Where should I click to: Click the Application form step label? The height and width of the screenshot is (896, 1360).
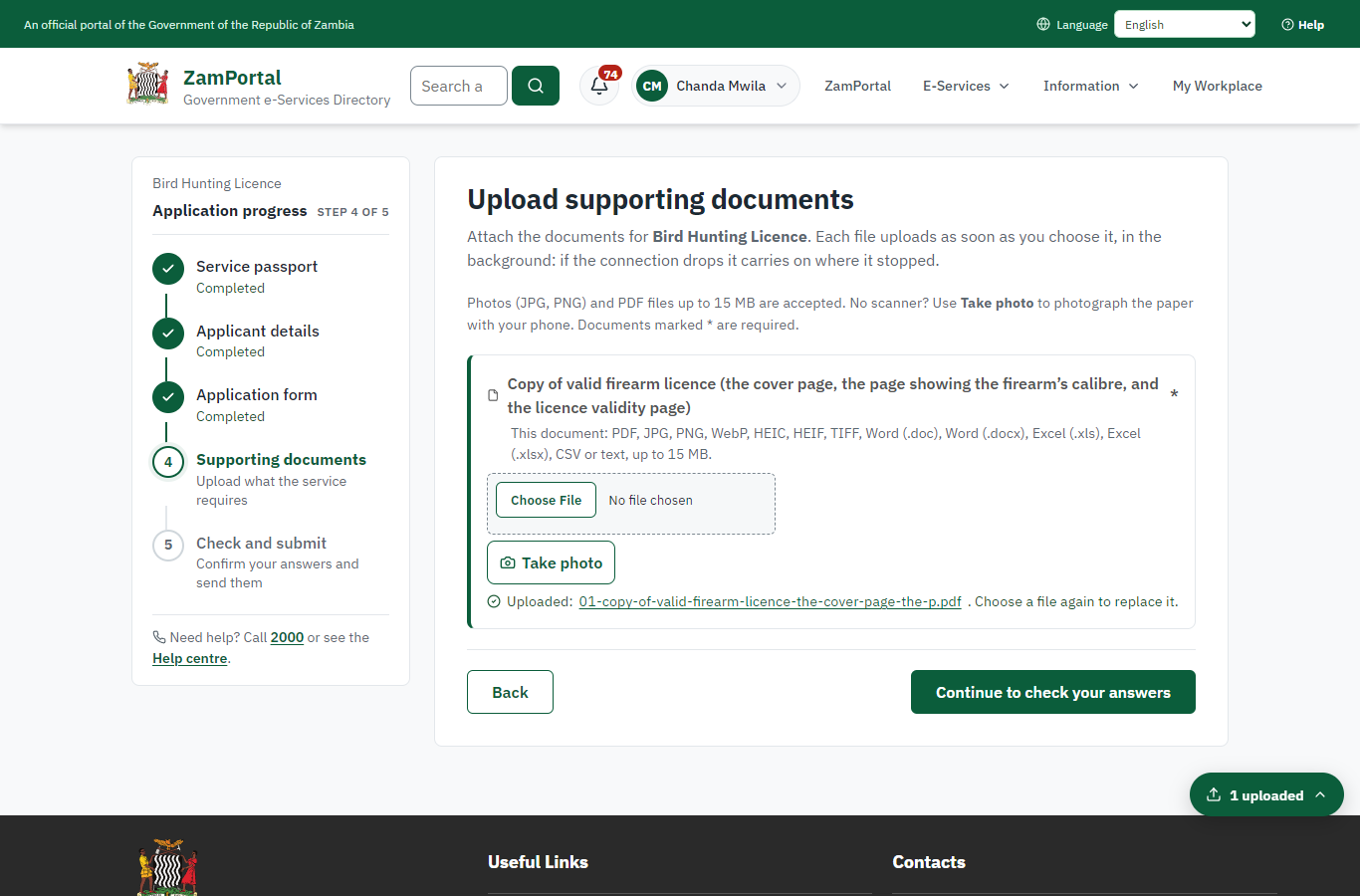pos(257,394)
